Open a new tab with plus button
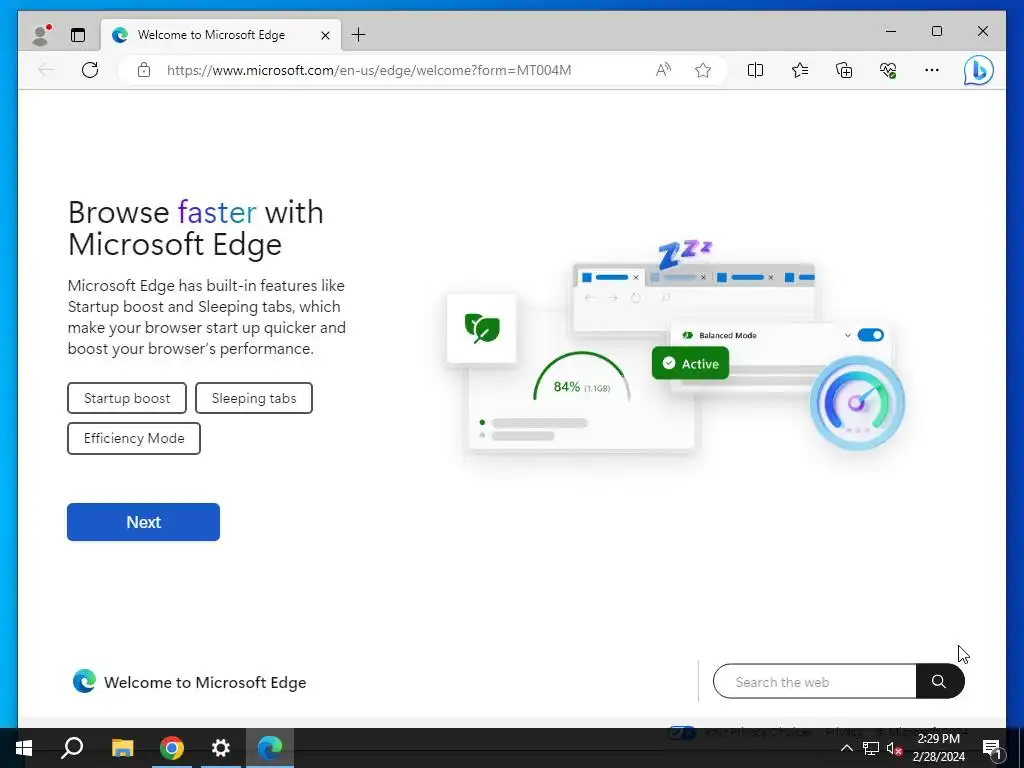This screenshot has width=1024, height=768. 359,35
